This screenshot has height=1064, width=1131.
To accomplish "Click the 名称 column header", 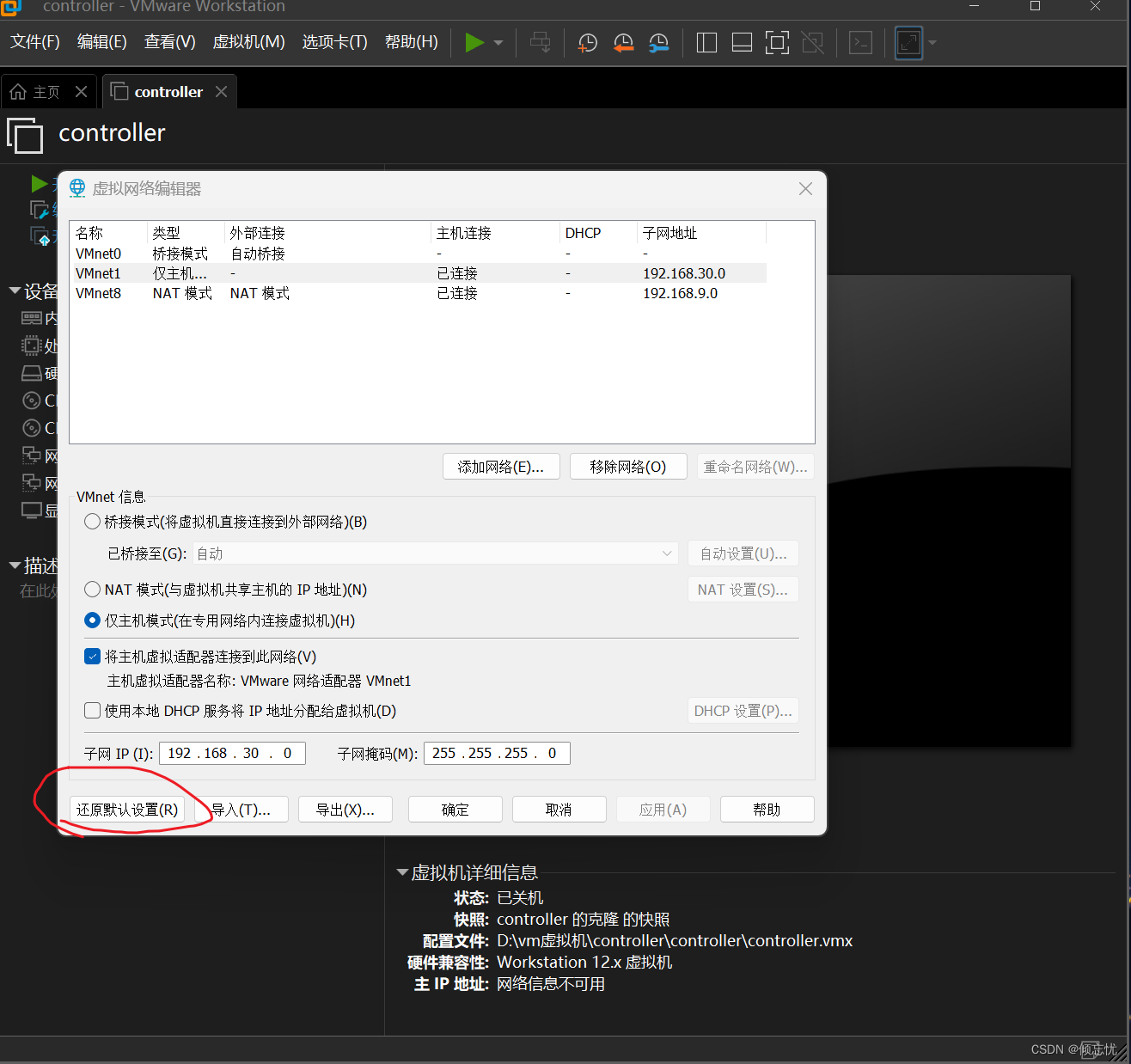I will [x=108, y=233].
